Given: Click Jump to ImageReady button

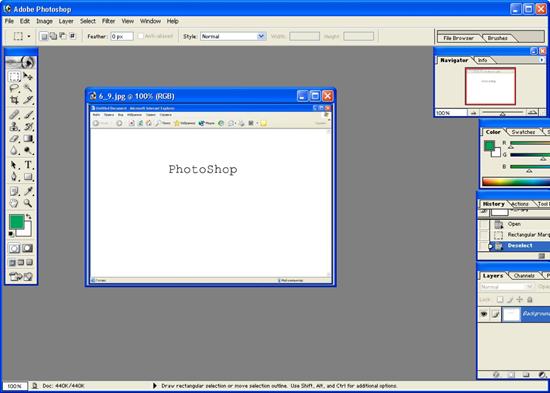Looking at the screenshot, I should (21, 277).
